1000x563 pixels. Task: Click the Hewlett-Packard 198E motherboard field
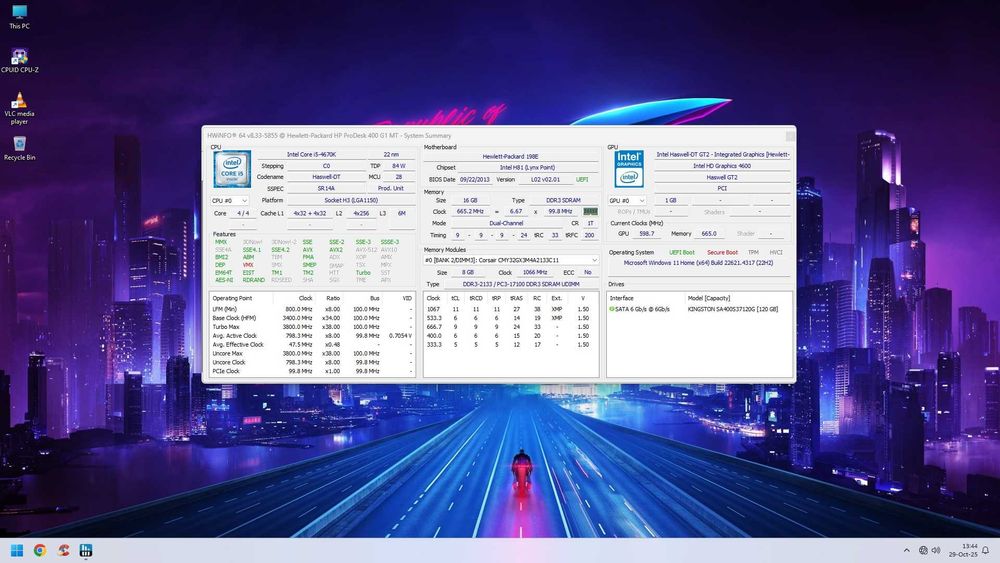(x=510, y=156)
